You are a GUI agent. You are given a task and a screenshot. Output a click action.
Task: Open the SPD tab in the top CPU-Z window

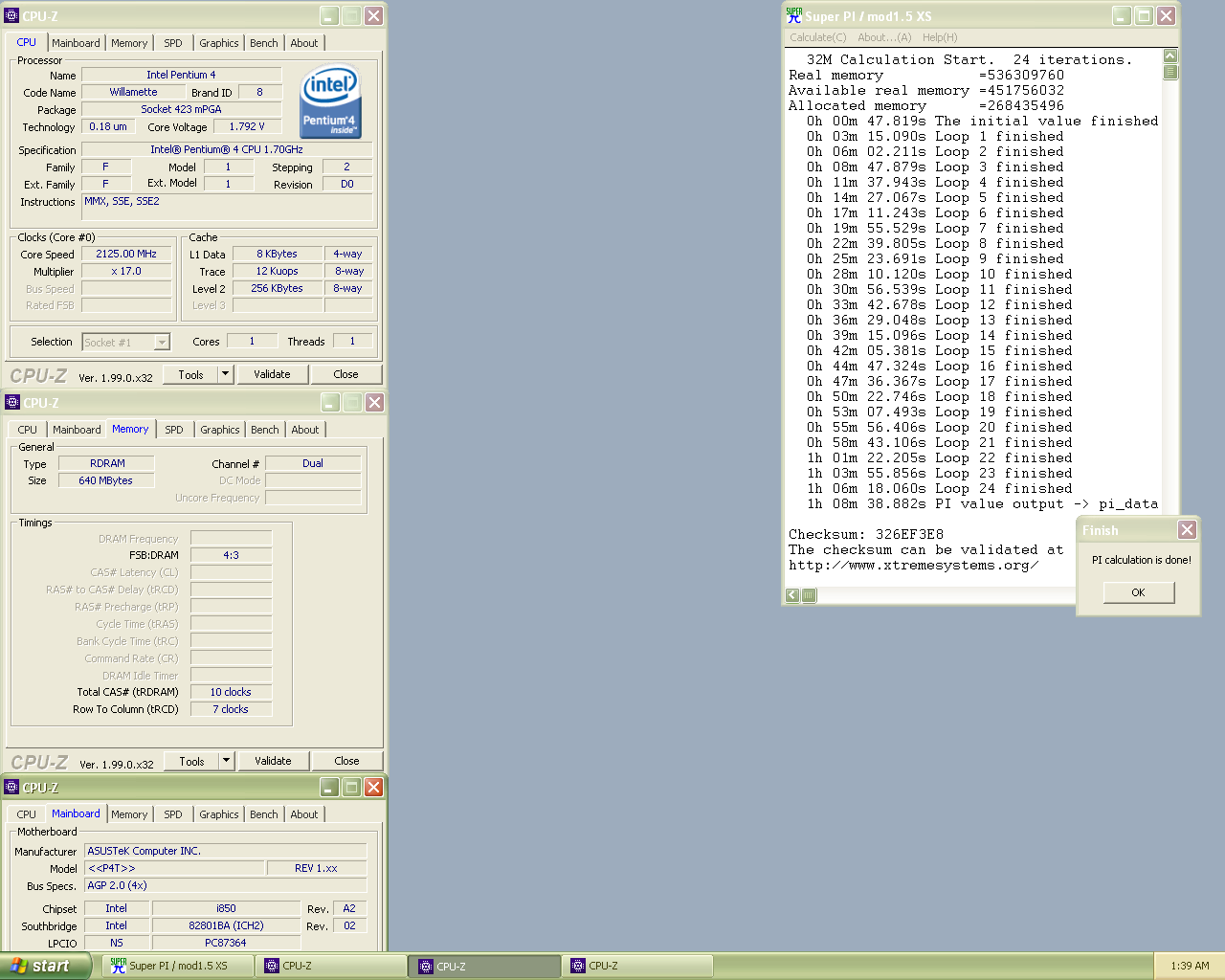pos(172,43)
